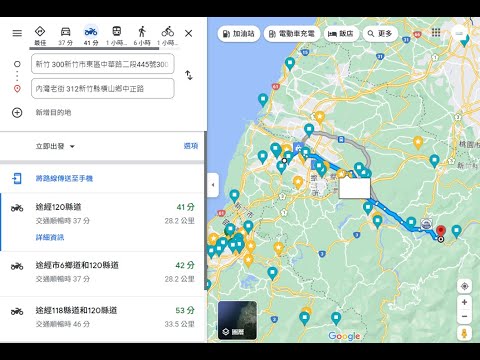Switch to bicycle travel mode
Image resolution: width=480 pixels, height=360 pixels.
[168, 35]
